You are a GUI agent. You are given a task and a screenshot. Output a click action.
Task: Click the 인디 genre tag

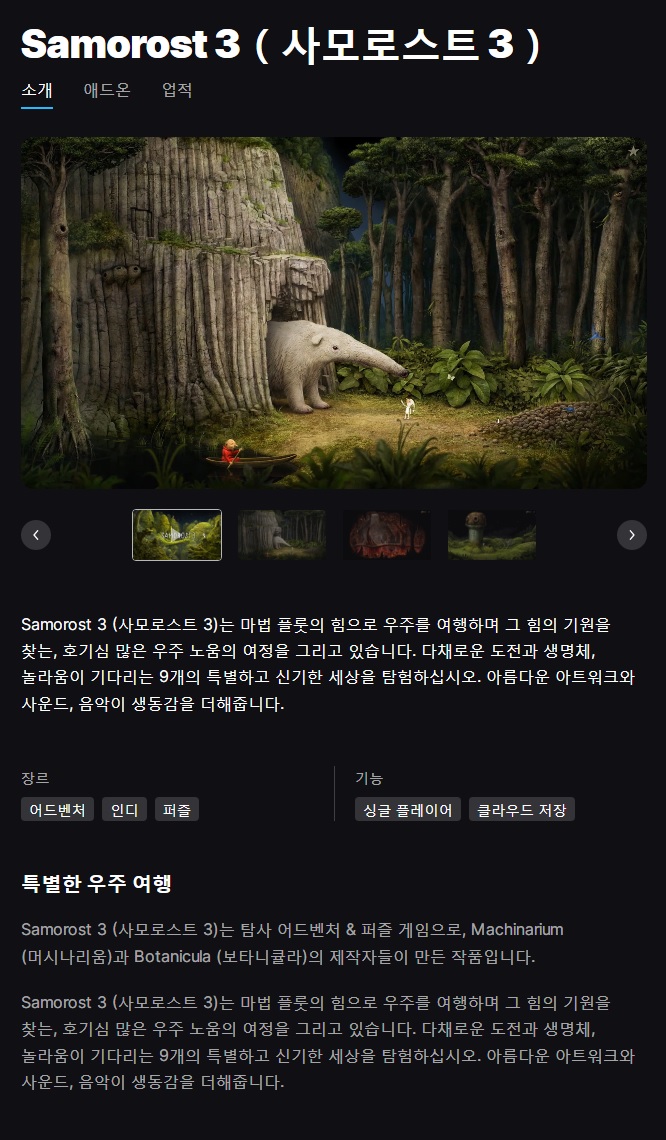(x=124, y=809)
